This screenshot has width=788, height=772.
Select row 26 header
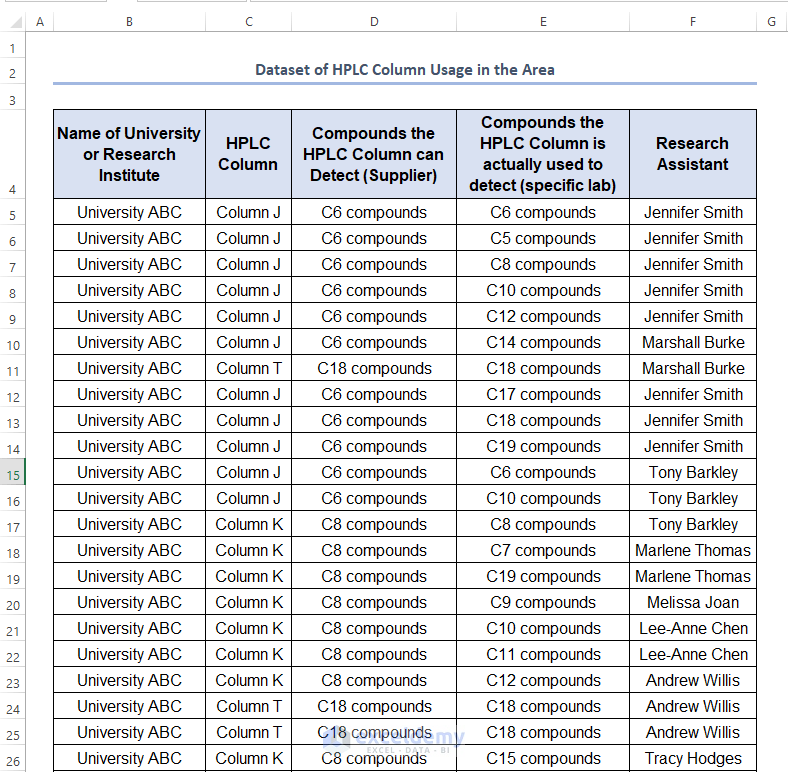pos(13,758)
